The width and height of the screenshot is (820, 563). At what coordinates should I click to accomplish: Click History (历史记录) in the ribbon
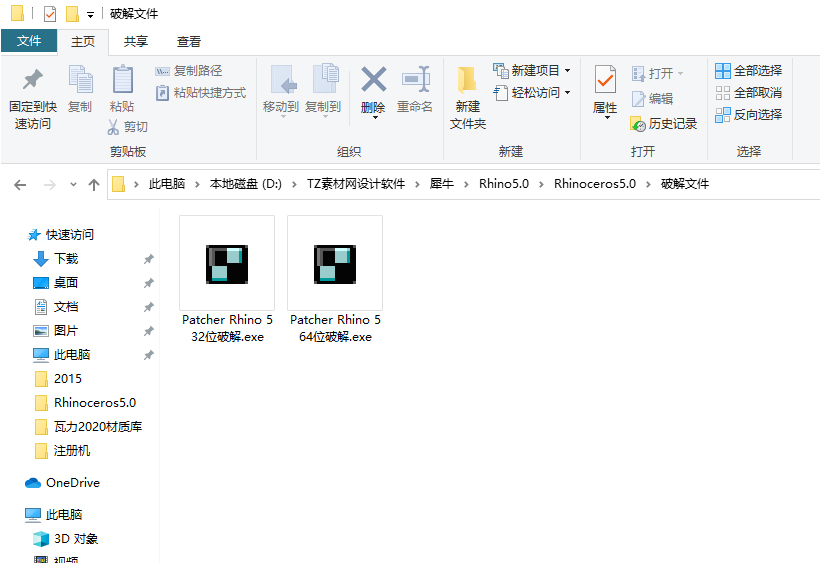[x=664, y=123]
